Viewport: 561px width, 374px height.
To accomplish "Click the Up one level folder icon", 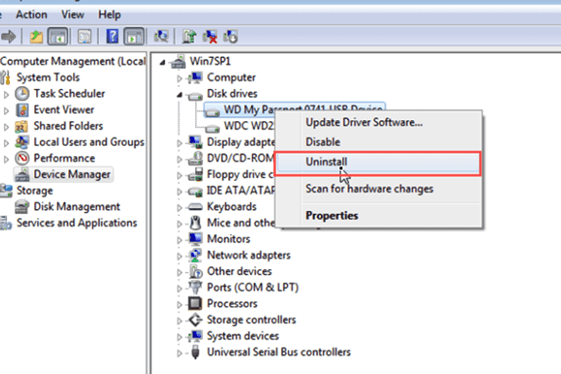I will click(x=36, y=37).
